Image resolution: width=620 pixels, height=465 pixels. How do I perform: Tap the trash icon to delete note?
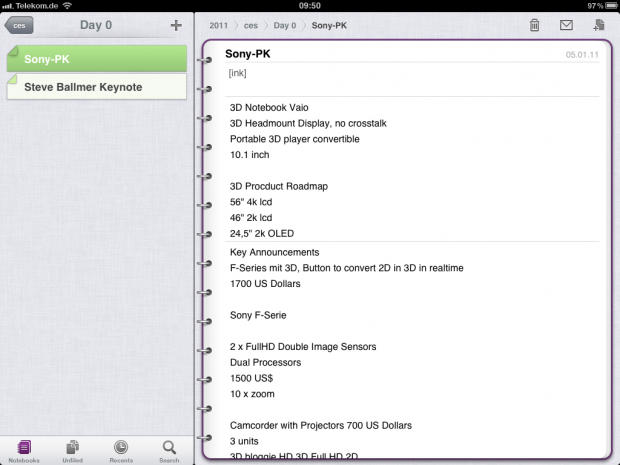[534, 25]
